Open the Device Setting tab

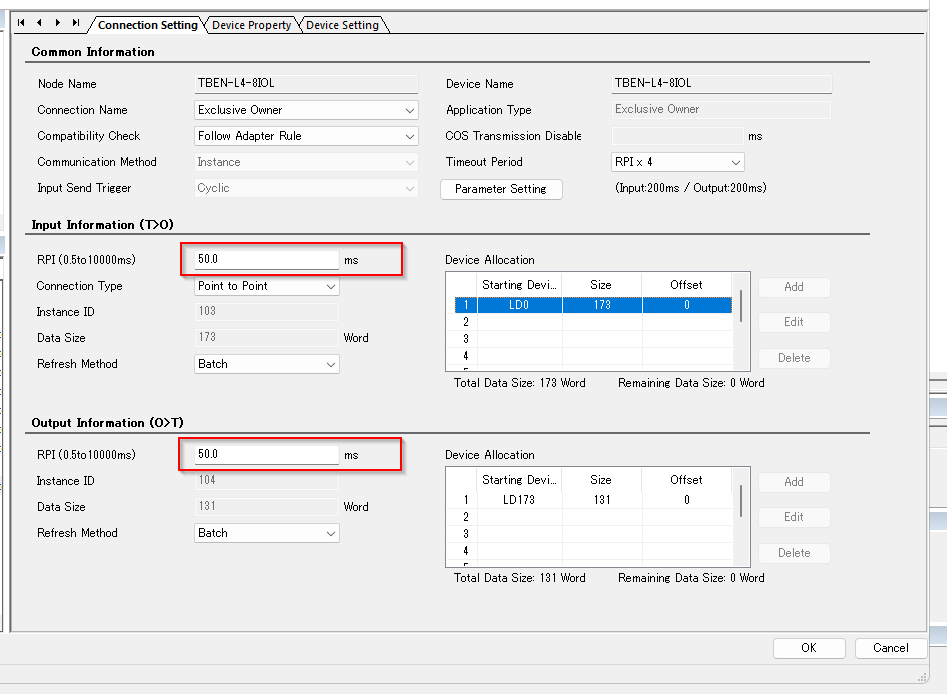[x=342, y=25]
